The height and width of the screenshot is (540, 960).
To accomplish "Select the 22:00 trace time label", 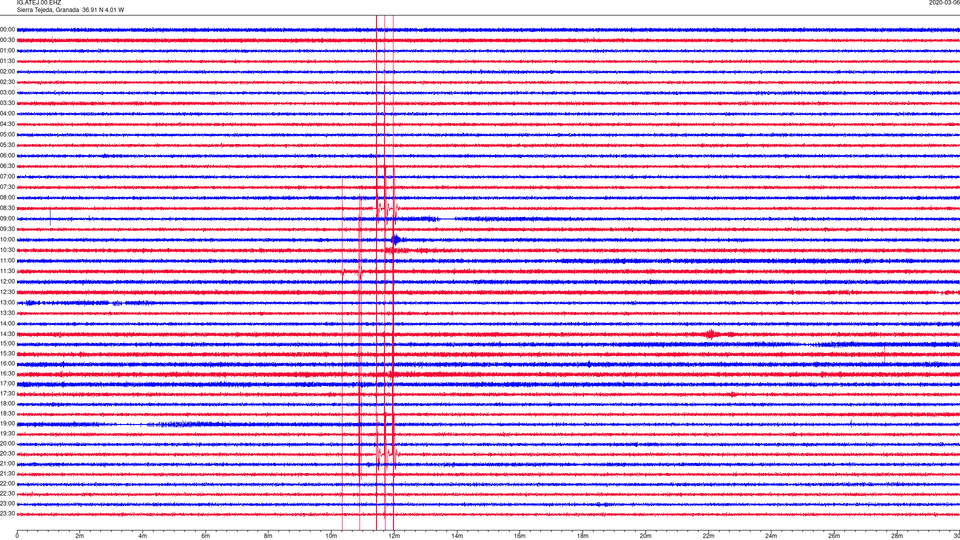I will (x=7, y=484).
